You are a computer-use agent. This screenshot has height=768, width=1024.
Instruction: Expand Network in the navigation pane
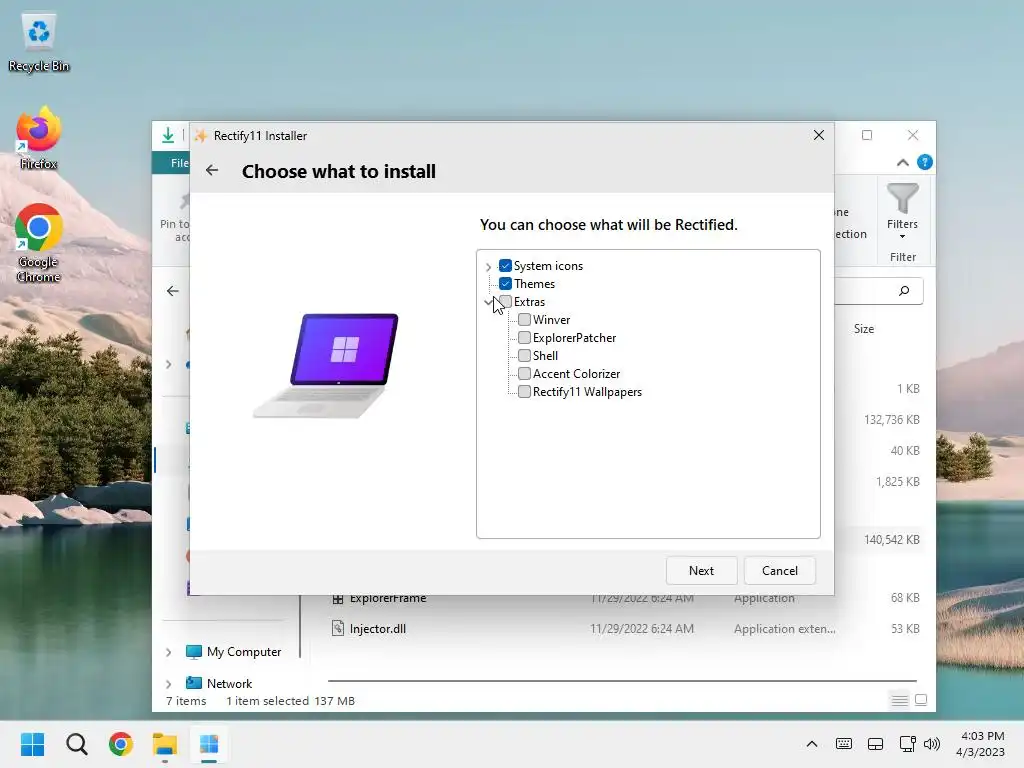pos(168,684)
